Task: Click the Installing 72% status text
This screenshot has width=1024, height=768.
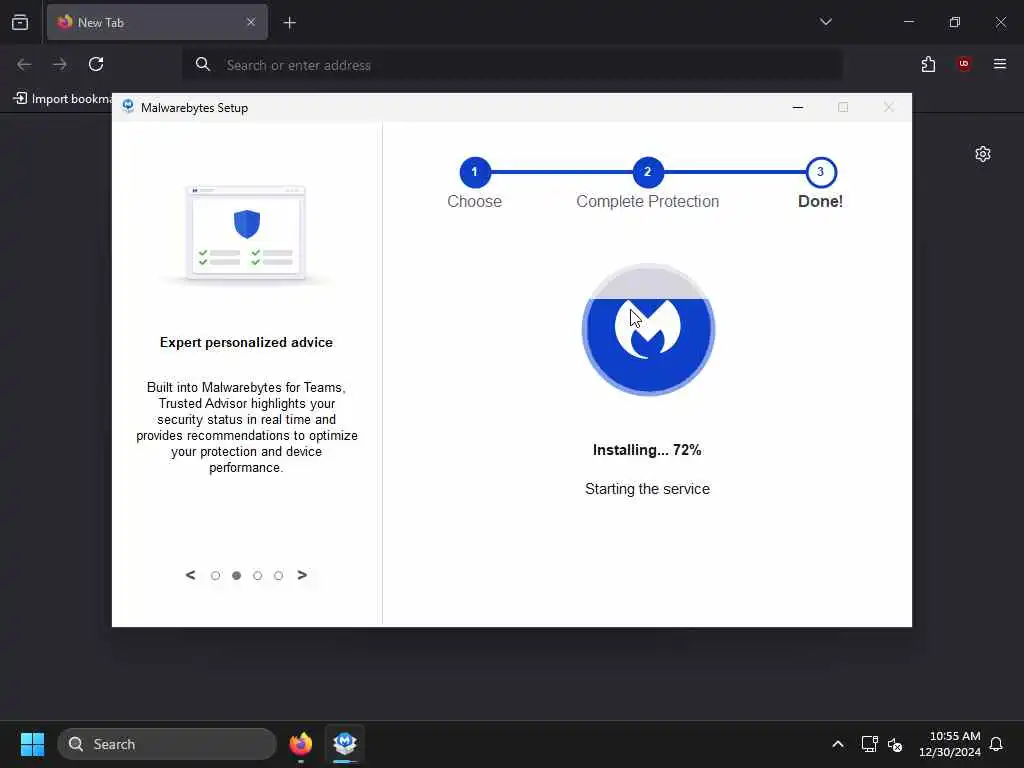Action: (647, 450)
